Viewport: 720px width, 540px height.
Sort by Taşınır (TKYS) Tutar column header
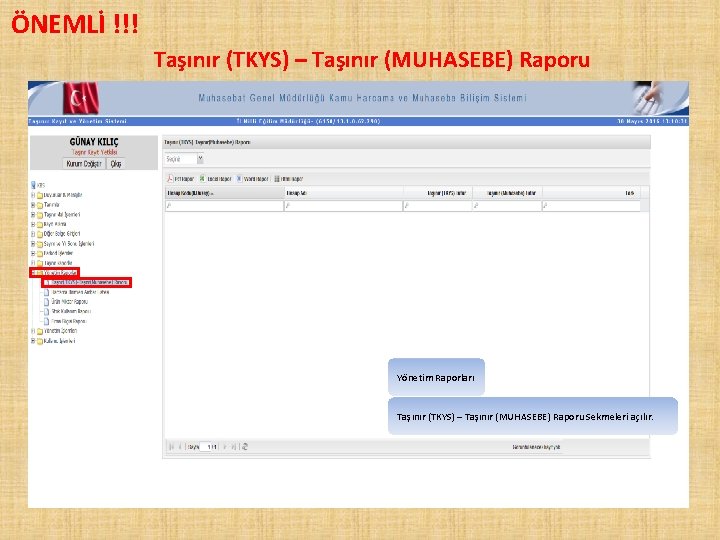[x=438, y=193]
